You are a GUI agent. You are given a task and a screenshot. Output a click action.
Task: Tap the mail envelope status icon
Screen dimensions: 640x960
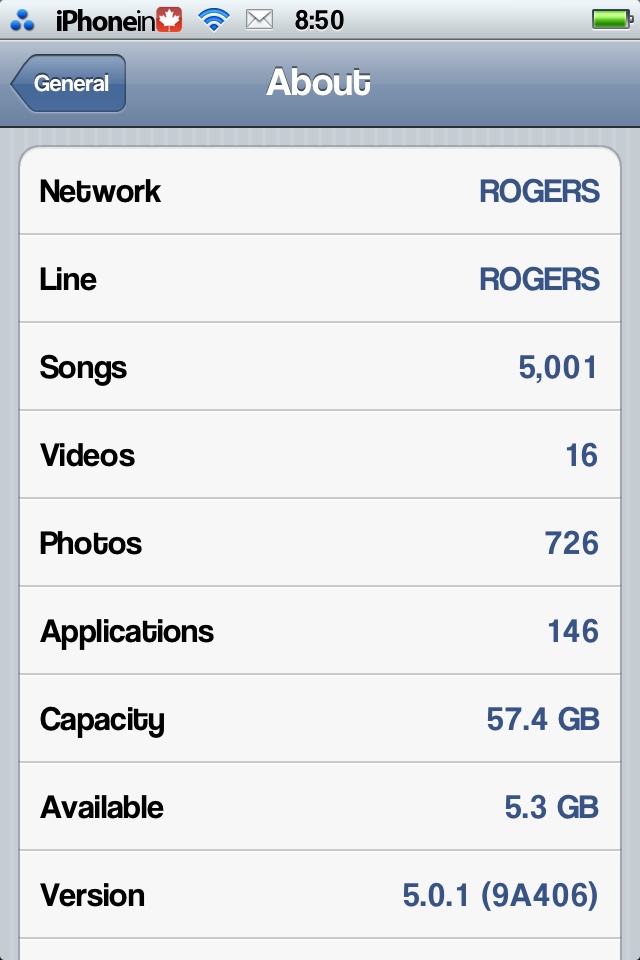(259, 20)
